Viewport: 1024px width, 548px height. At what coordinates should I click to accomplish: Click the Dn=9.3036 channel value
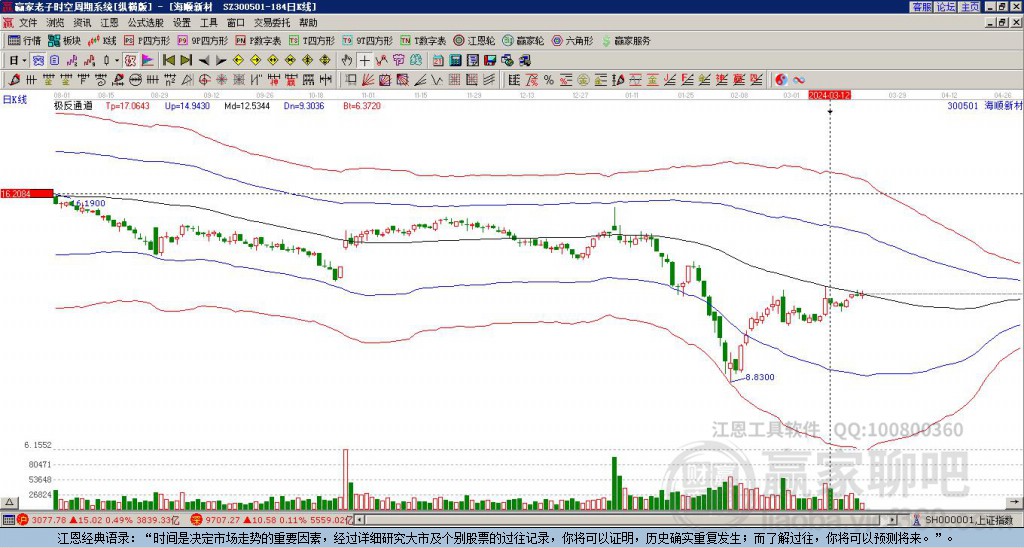click(x=304, y=105)
